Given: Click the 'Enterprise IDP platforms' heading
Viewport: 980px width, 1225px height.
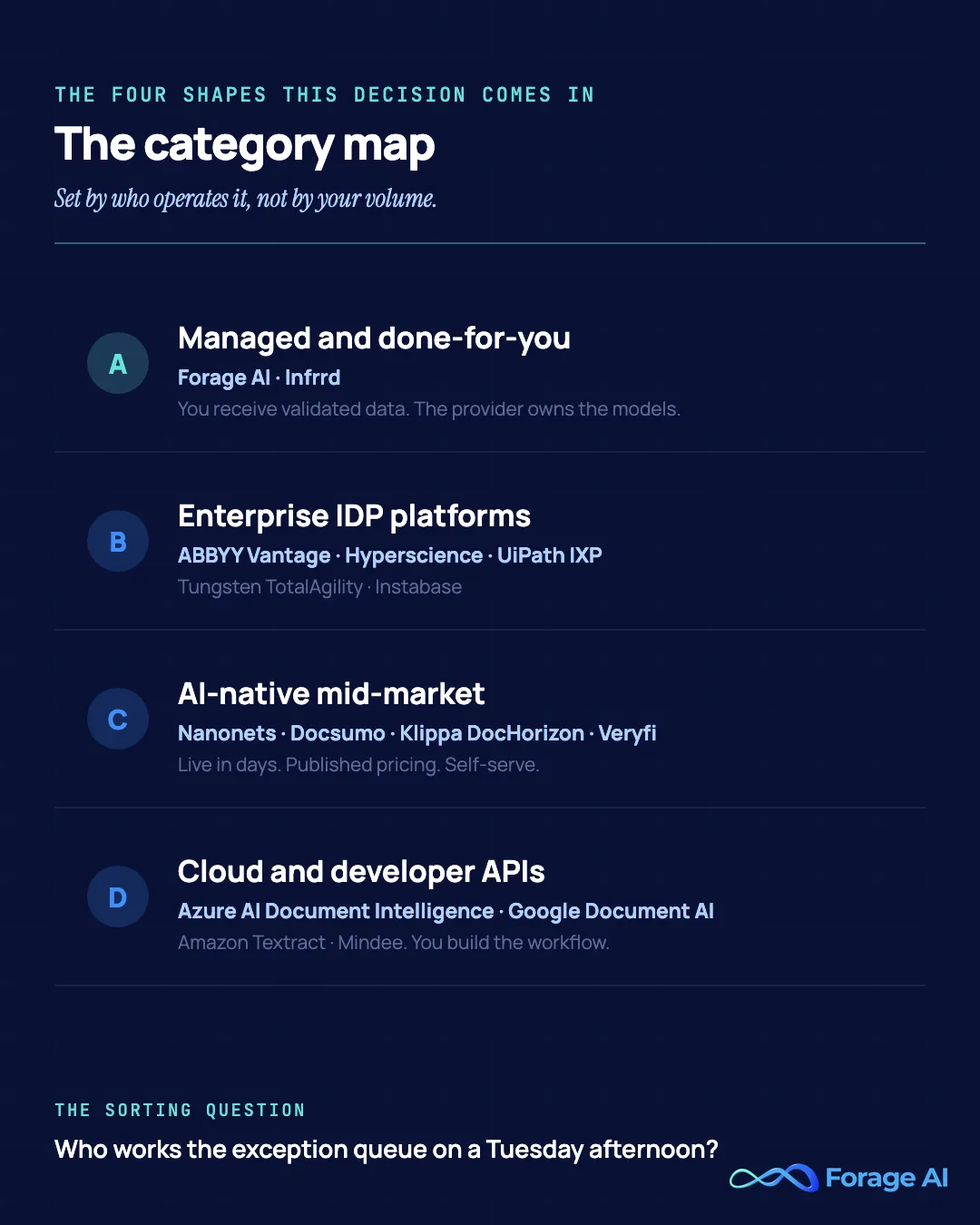Looking at the screenshot, I should [x=354, y=516].
